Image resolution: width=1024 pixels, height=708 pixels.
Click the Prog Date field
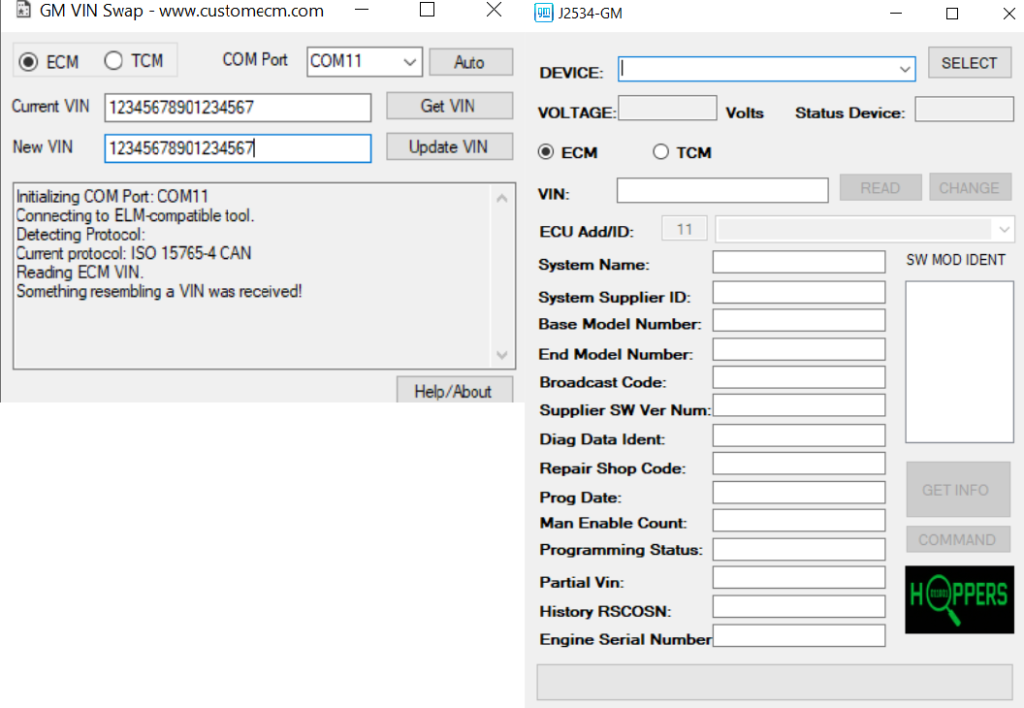pos(799,492)
